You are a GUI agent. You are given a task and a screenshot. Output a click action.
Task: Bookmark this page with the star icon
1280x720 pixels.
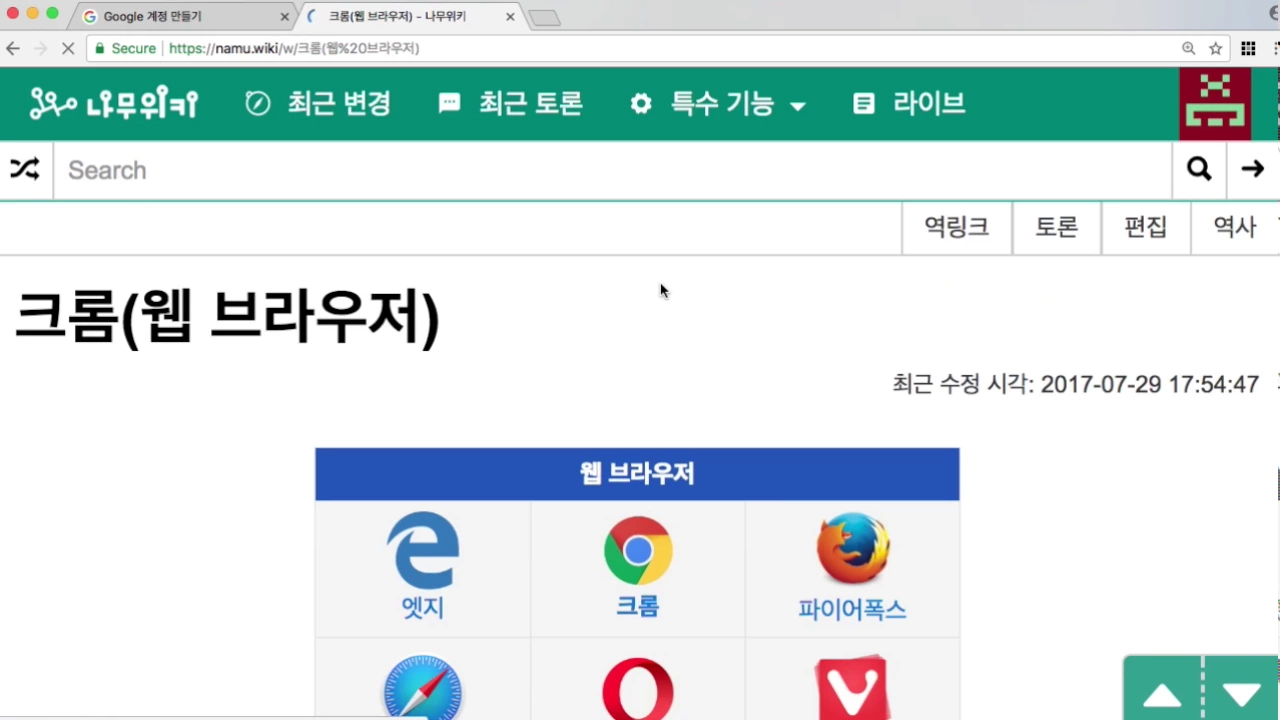pos(1216,48)
